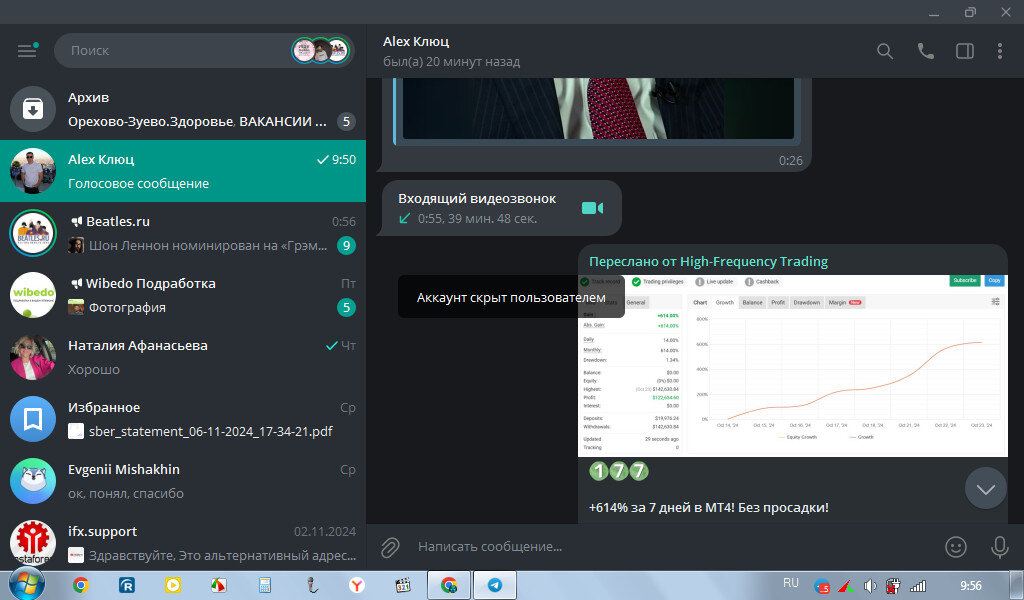This screenshot has width=1024, height=600.
Task: Open the Избранное saved messages
Action: pyautogui.click(x=183, y=419)
